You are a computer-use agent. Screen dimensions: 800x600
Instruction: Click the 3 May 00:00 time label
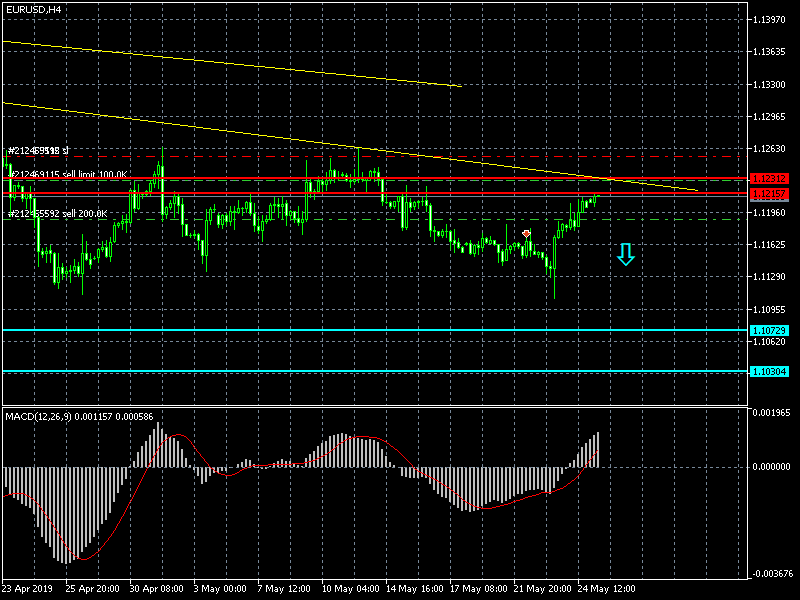click(220, 589)
